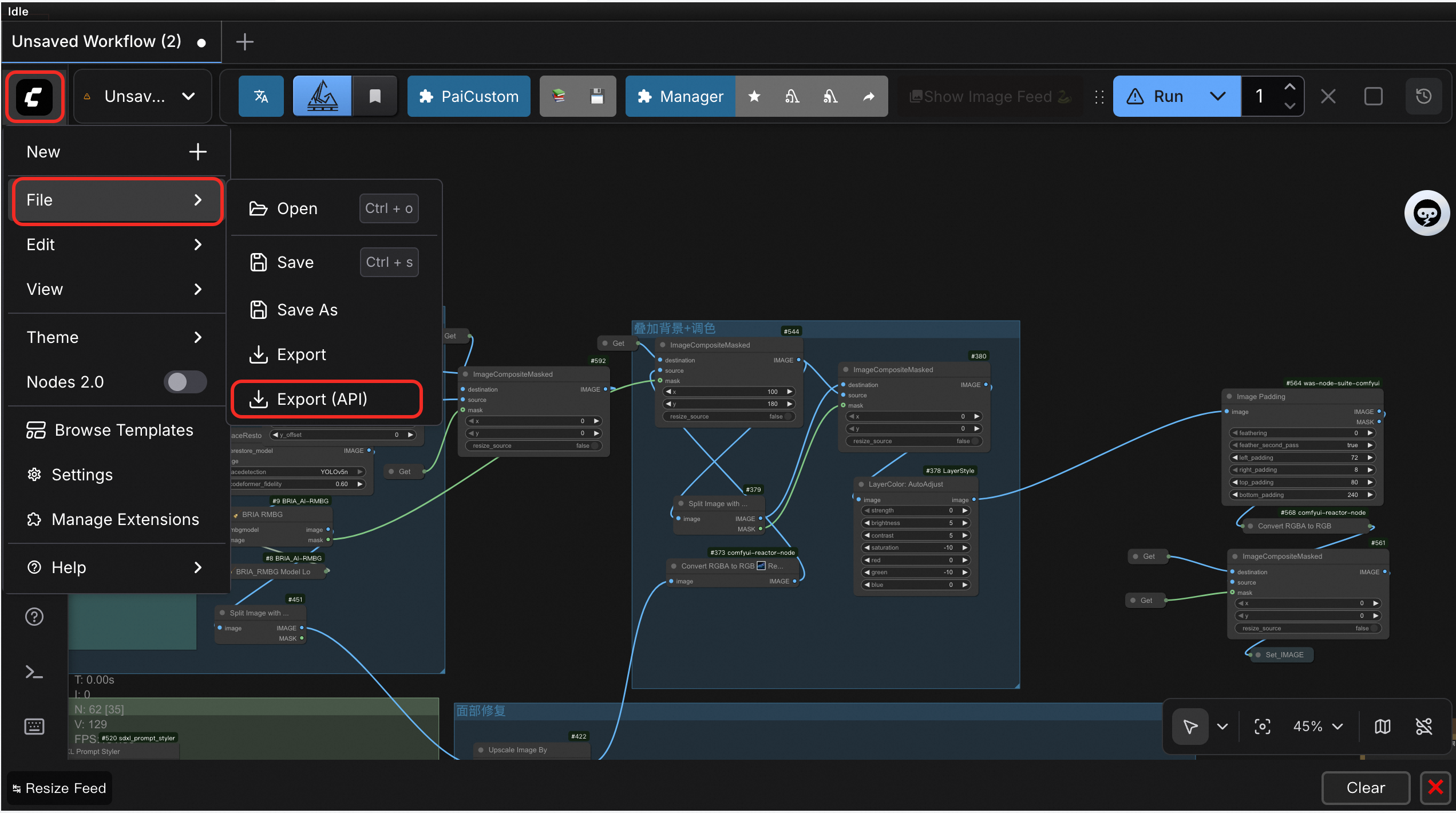
Task: Increase the brightness value in AutoAdjust node
Action: (965, 523)
